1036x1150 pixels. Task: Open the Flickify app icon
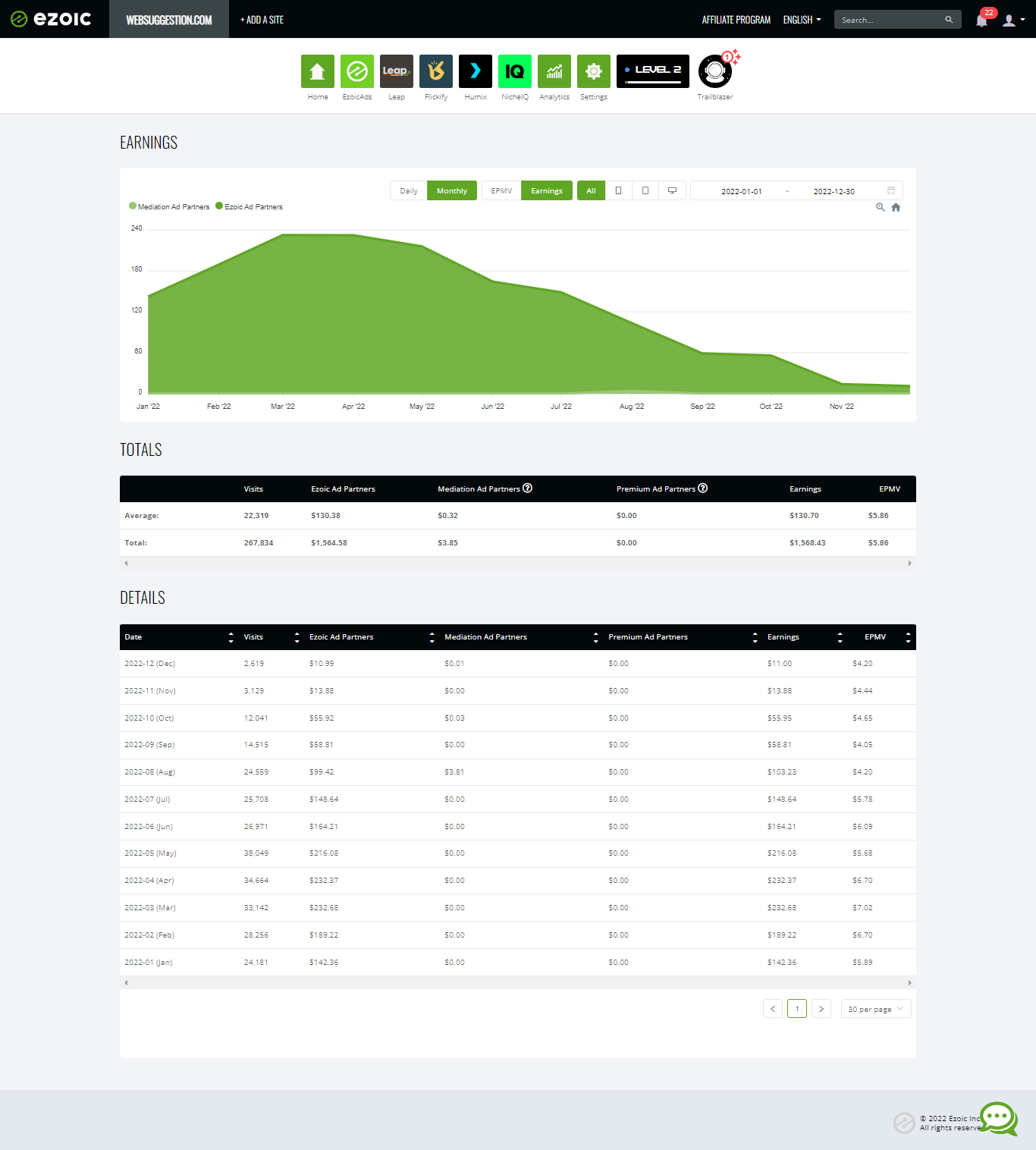pos(436,71)
